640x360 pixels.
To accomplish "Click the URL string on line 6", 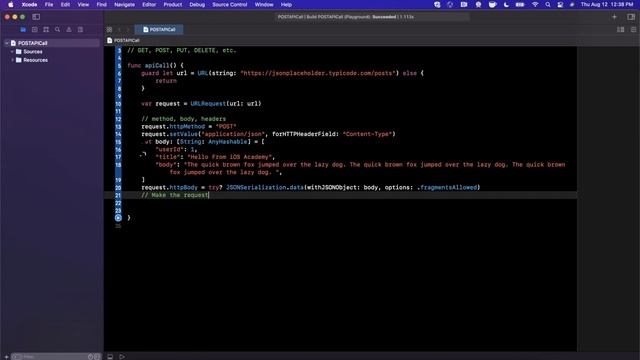I will click(x=318, y=73).
